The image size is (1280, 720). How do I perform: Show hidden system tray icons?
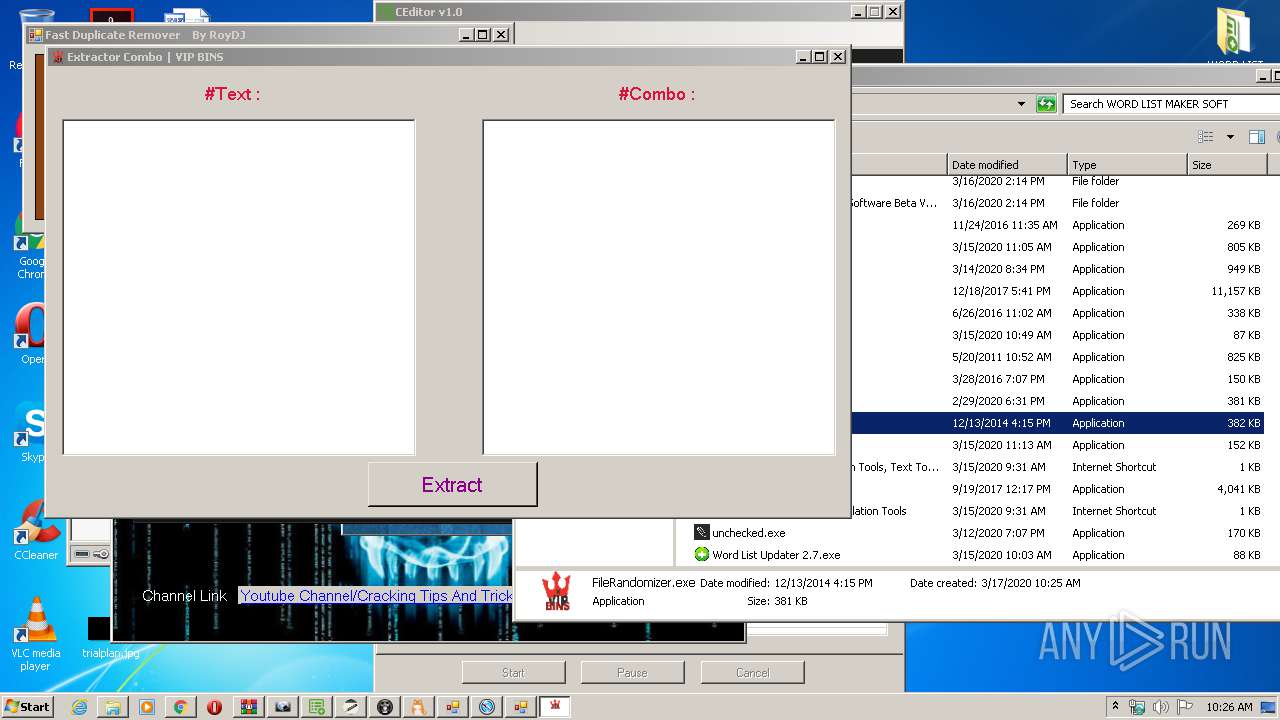[1116, 707]
